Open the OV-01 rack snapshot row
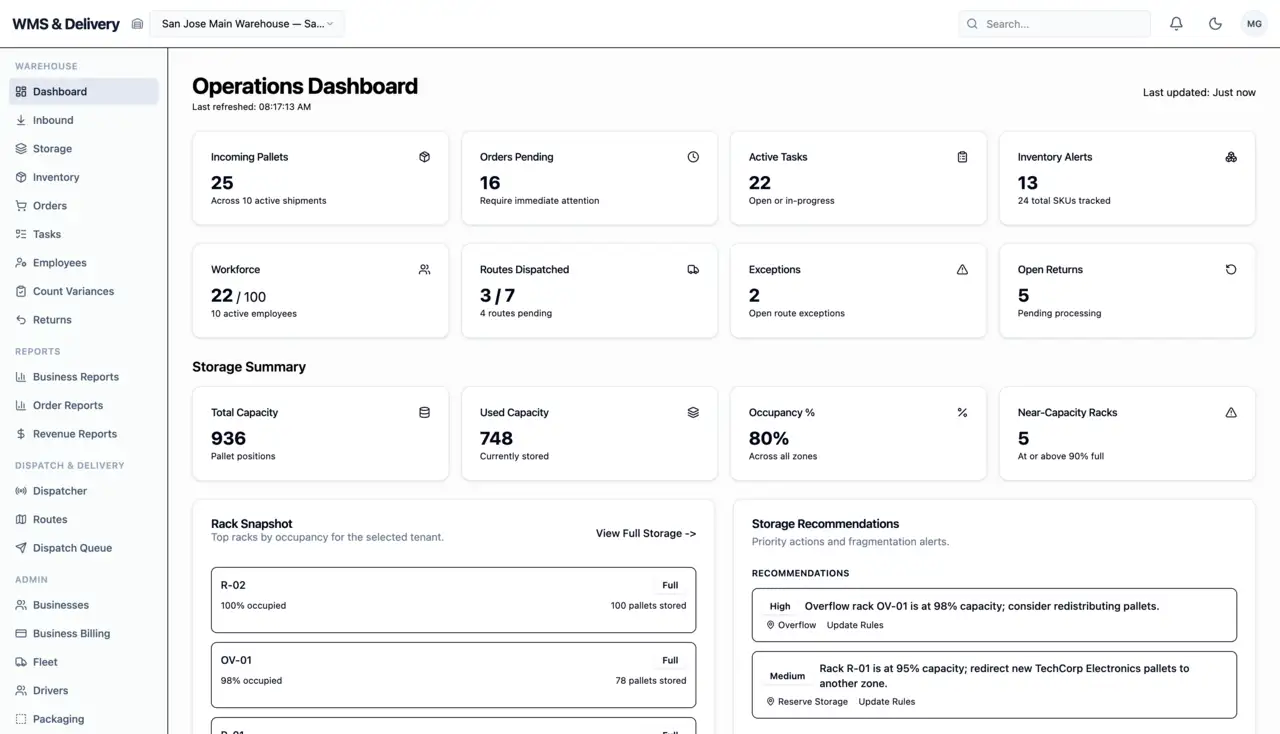 (x=453, y=675)
